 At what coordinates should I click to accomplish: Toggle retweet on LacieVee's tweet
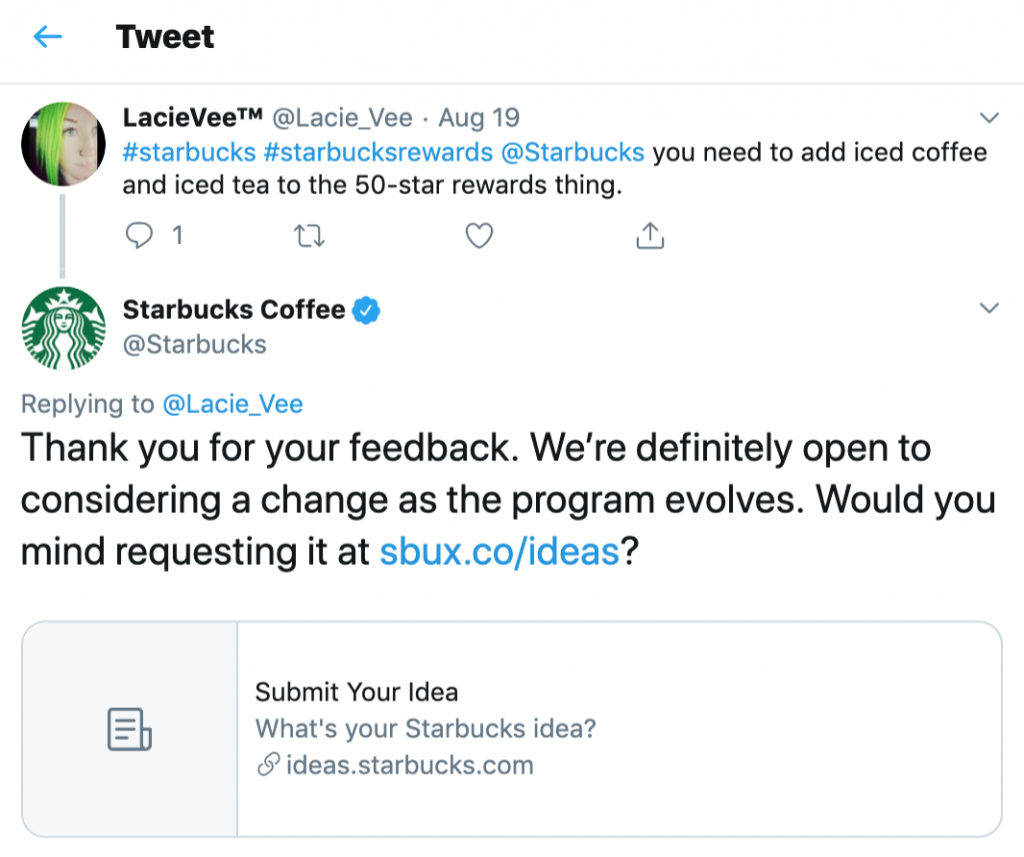[x=310, y=236]
